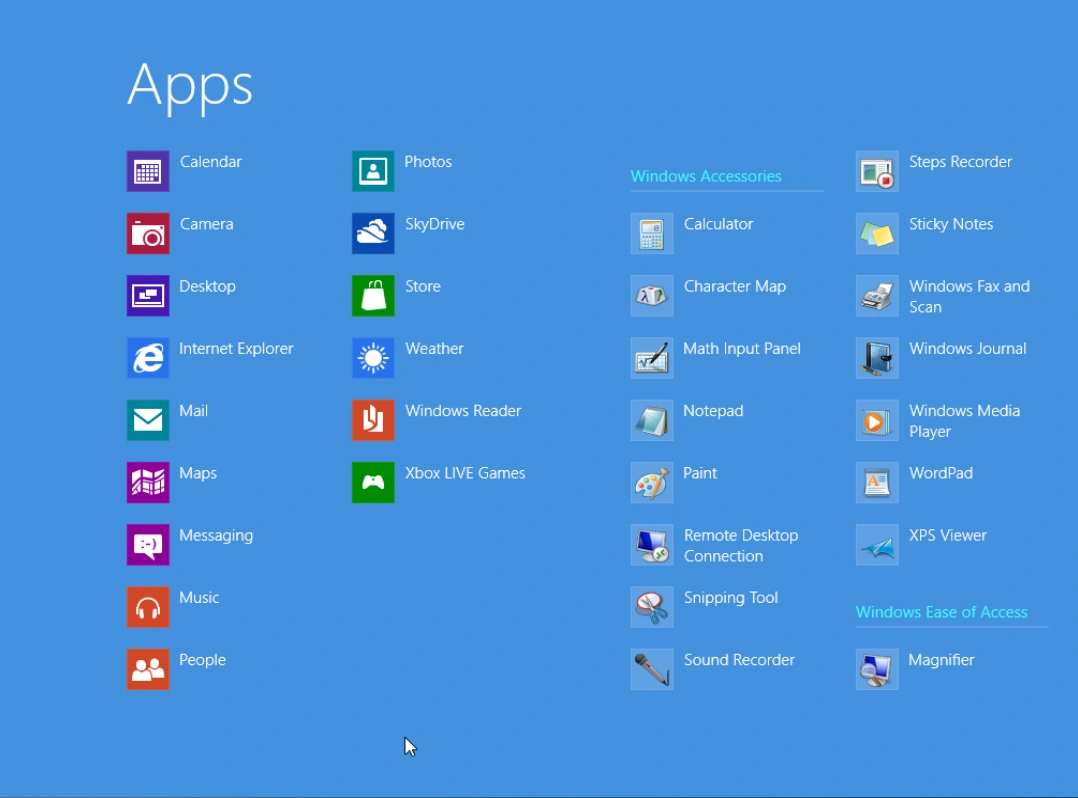Launch the Steps Recorder icon

[x=877, y=171]
